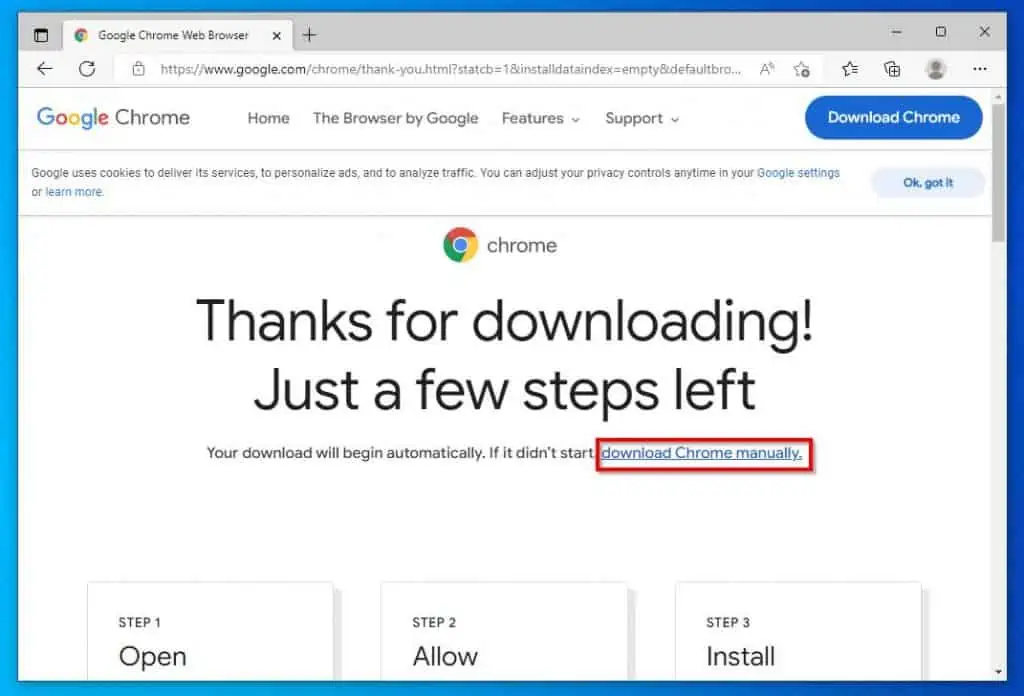1024x696 pixels.
Task: Click the Download Chrome button
Action: point(893,118)
